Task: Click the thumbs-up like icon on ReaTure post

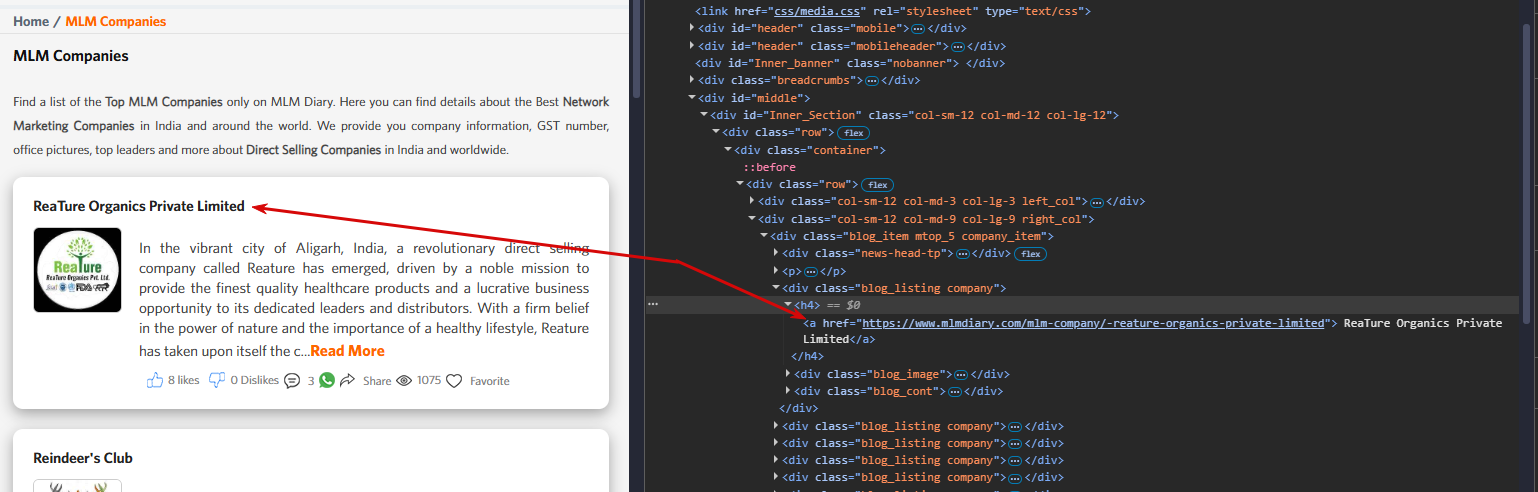Action: coord(155,380)
